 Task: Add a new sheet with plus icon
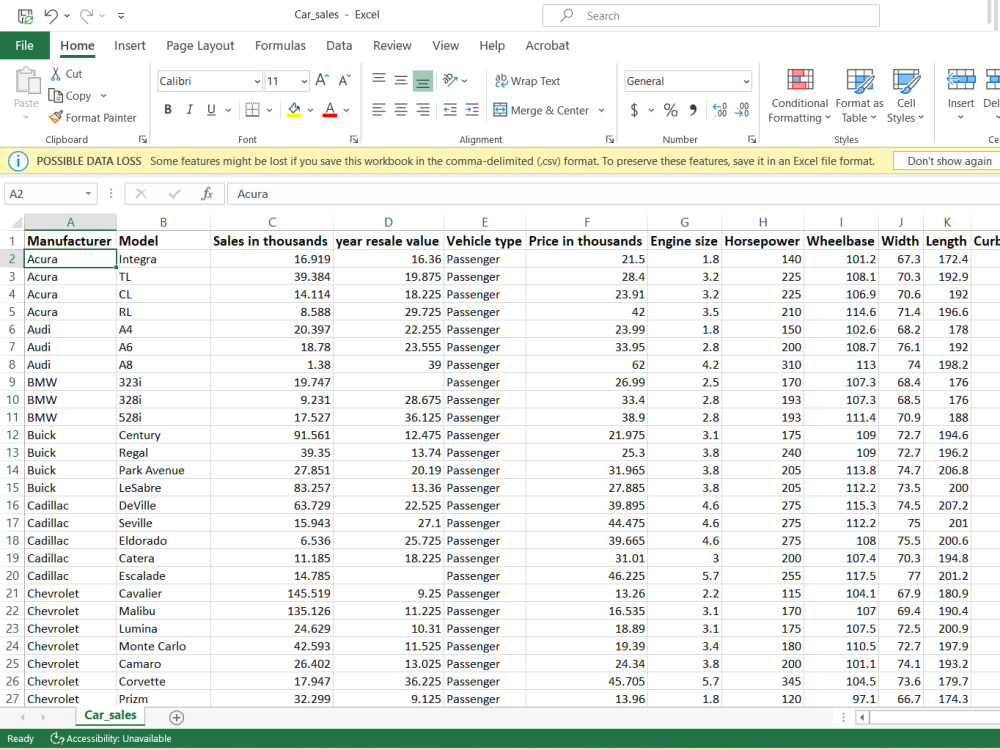(x=177, y=717)
